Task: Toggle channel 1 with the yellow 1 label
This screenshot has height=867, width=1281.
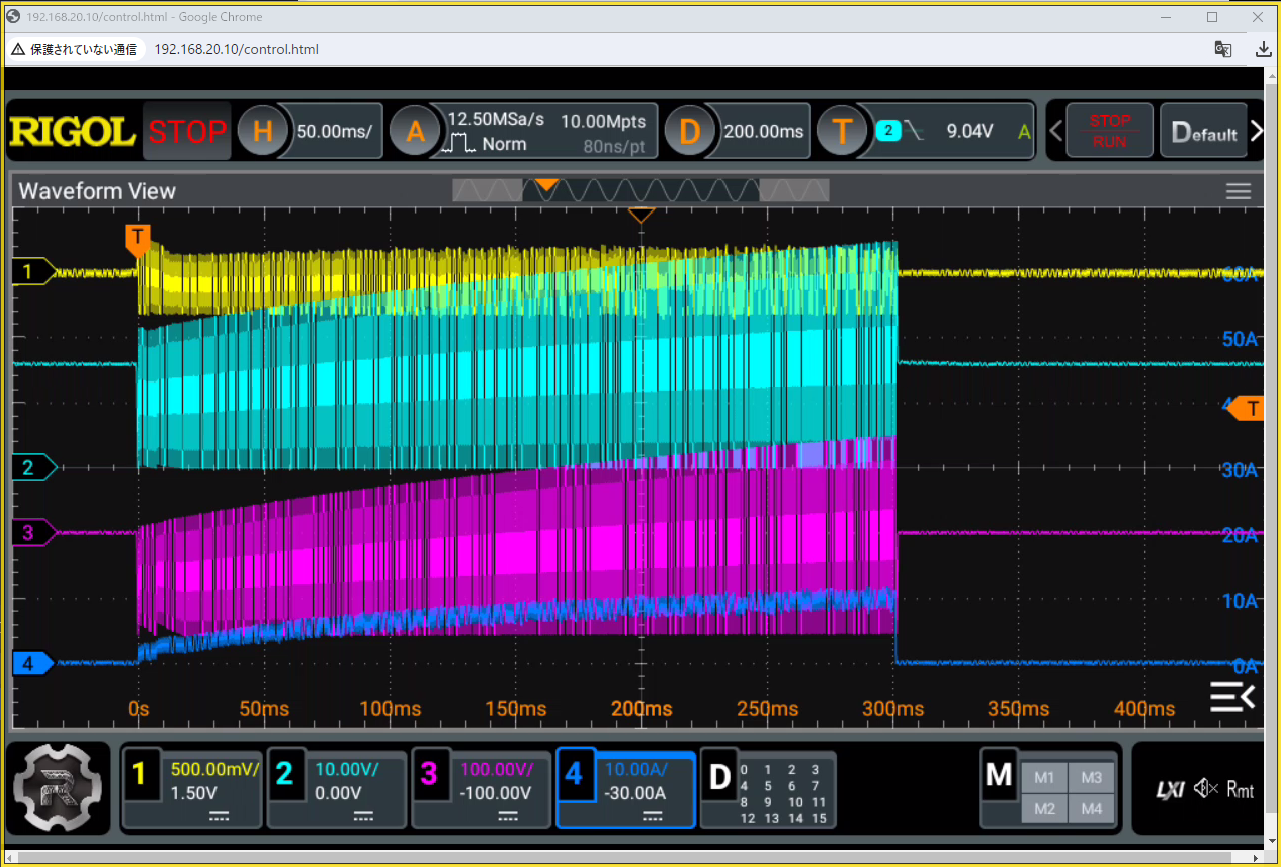Action: pyautogui.click(x=139, y=773)
